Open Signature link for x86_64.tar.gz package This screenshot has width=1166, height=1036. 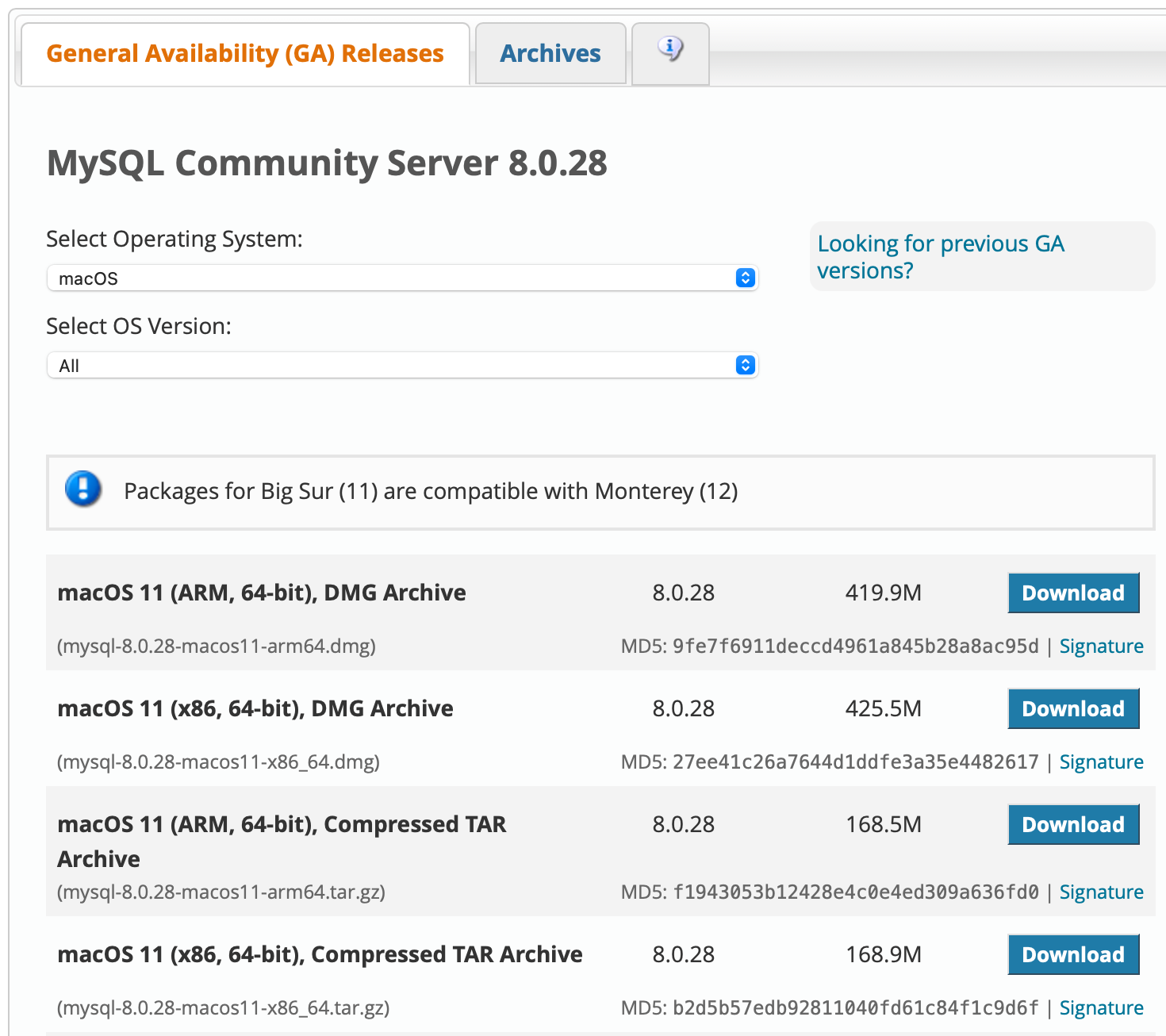[1101, 1008]
